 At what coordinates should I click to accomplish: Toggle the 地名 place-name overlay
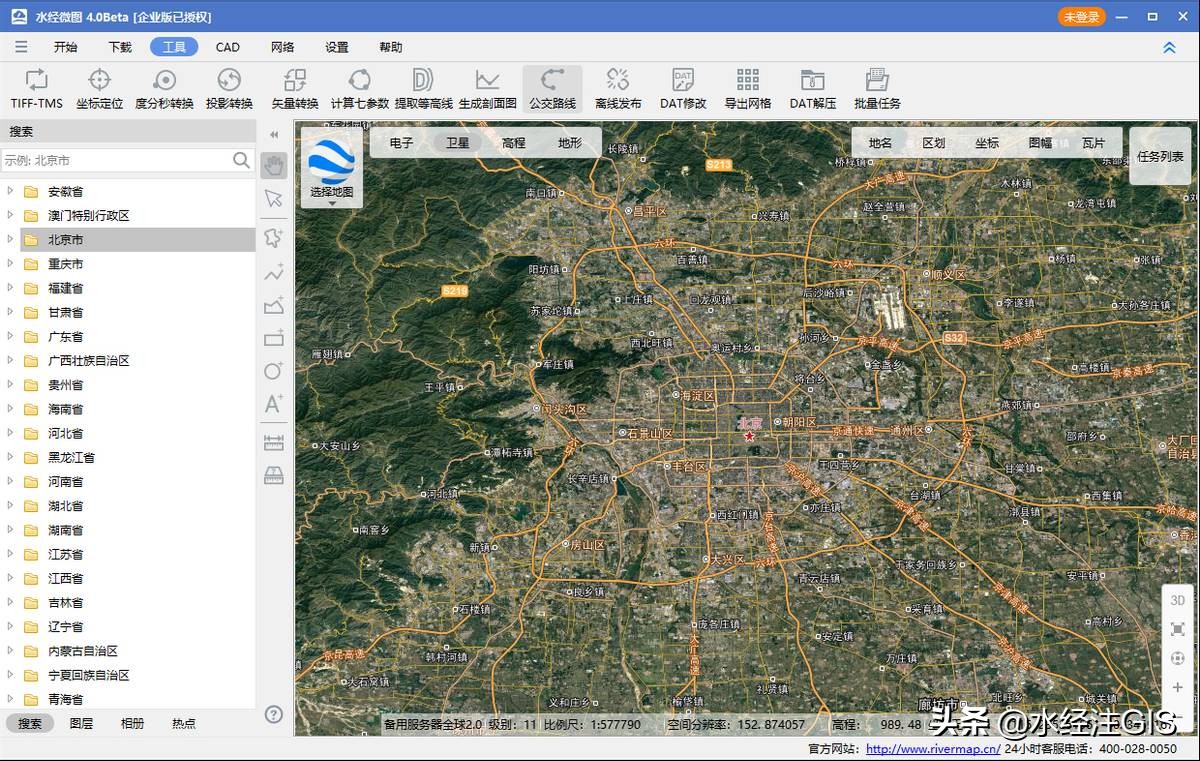[x=879, y=142]
